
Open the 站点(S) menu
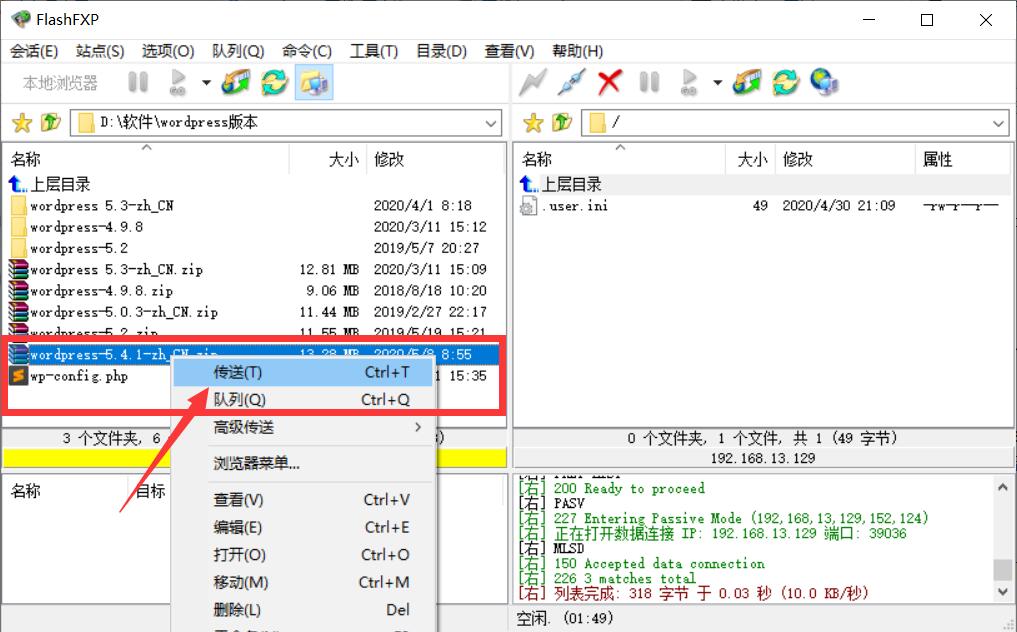(x=100, y=51)
